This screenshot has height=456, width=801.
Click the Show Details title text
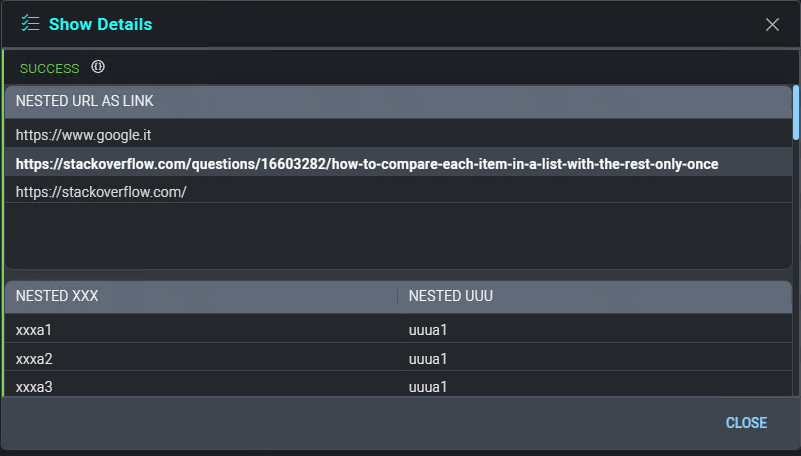[x=100, y=24]
